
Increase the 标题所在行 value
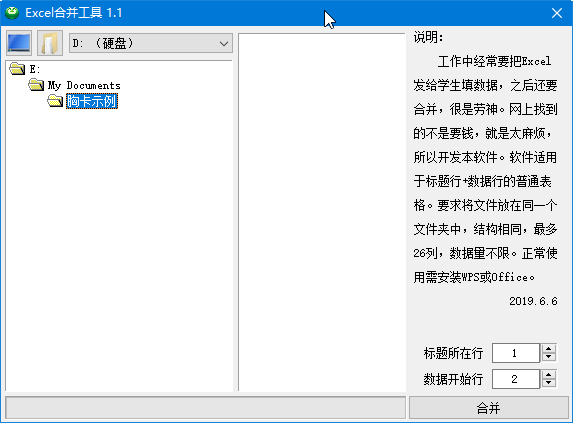[549, 348]
